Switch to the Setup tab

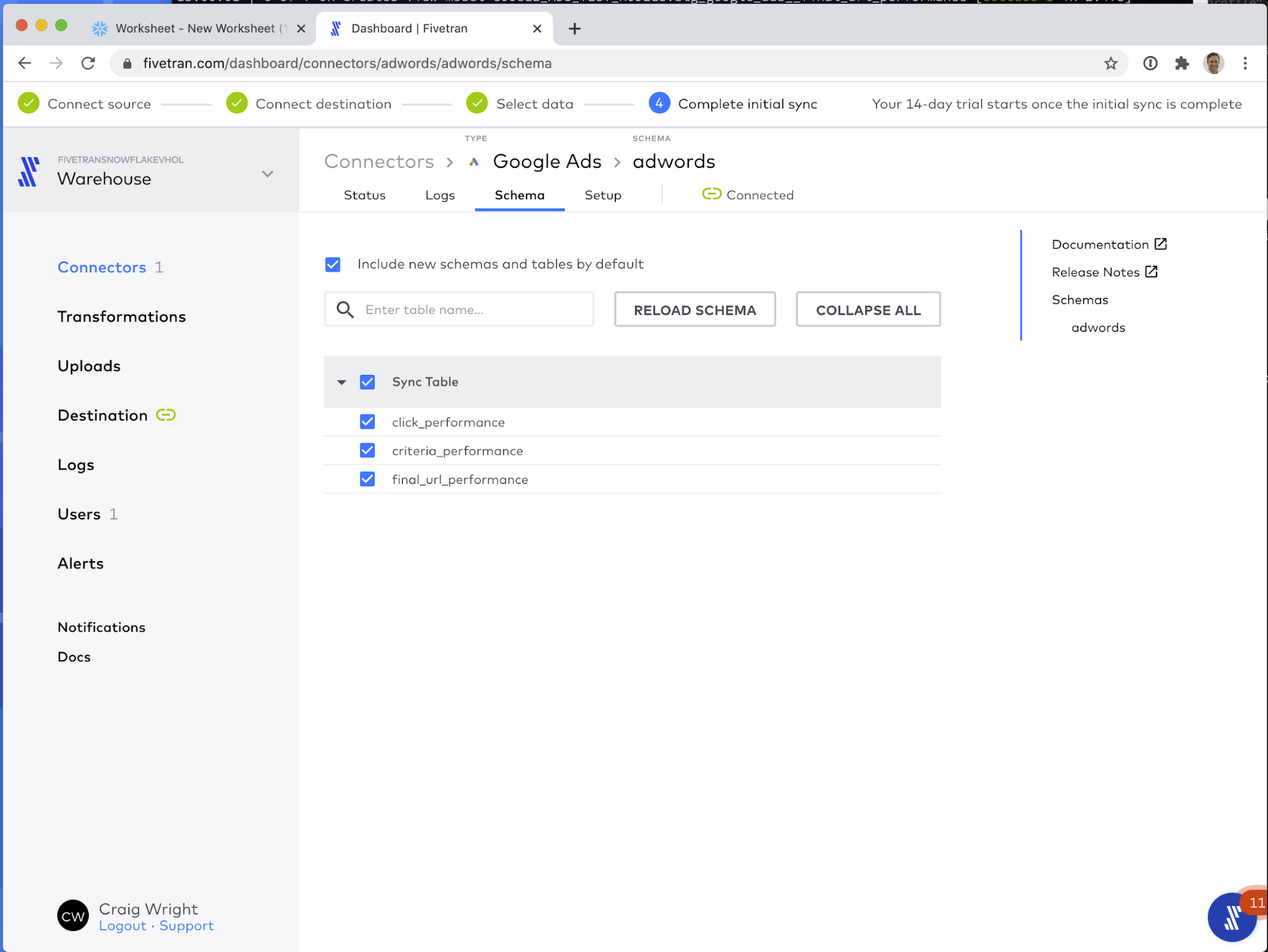coord(603,195)
